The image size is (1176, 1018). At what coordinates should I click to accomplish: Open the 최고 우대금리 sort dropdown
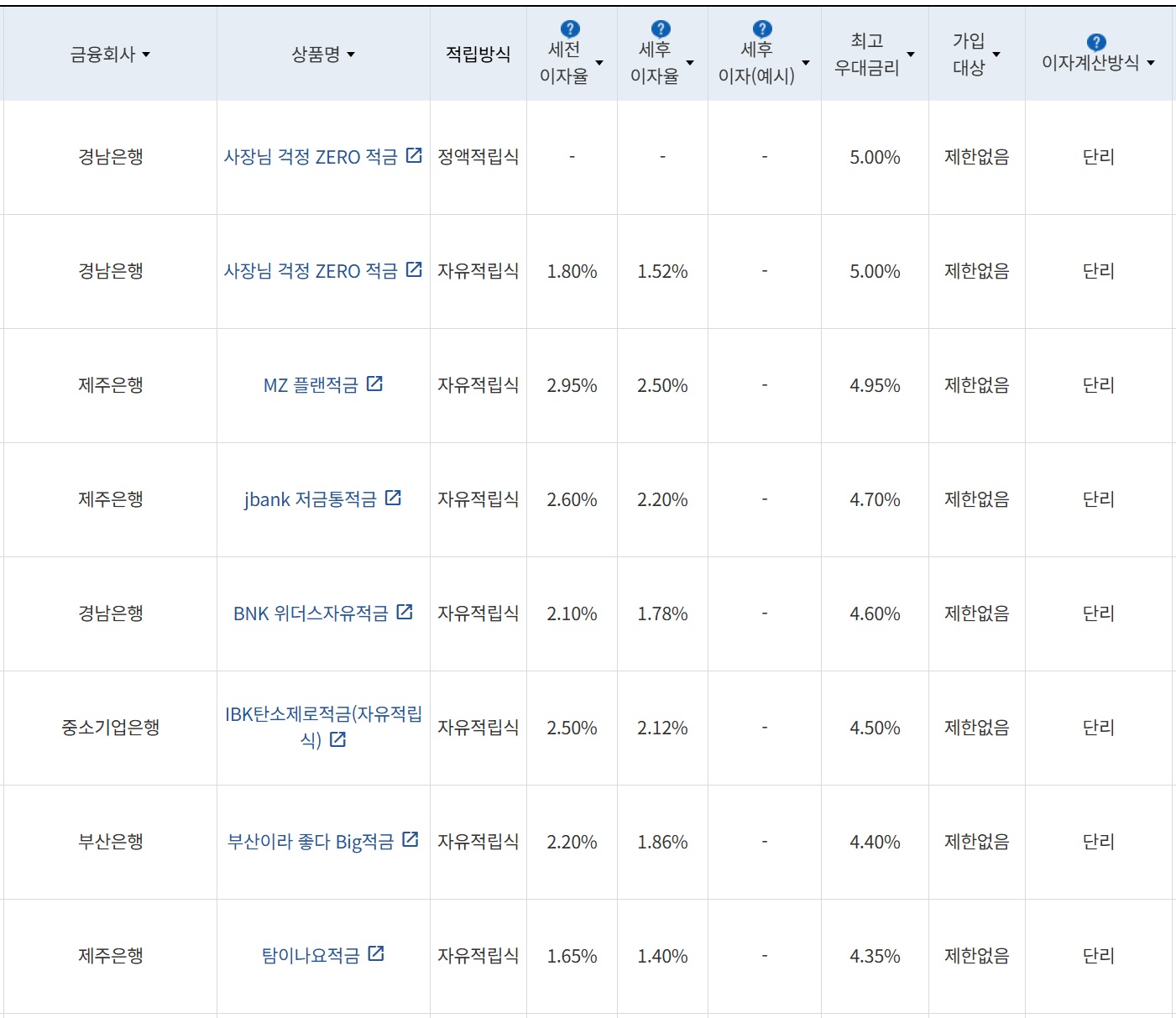(910, 53)
